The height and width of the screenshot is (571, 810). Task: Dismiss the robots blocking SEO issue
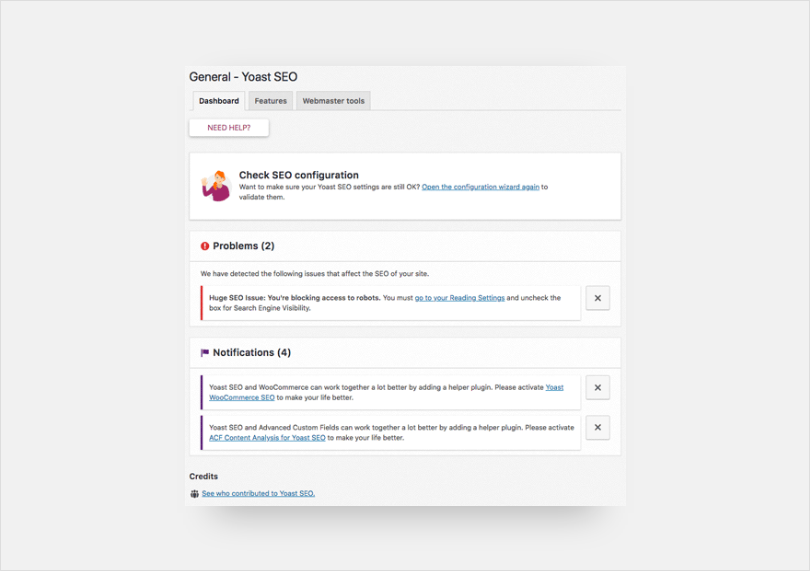597,298
